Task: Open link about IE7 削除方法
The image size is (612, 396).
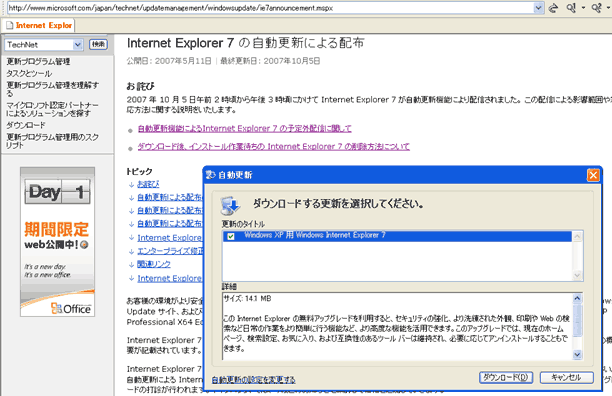Action: pos(274,146)
